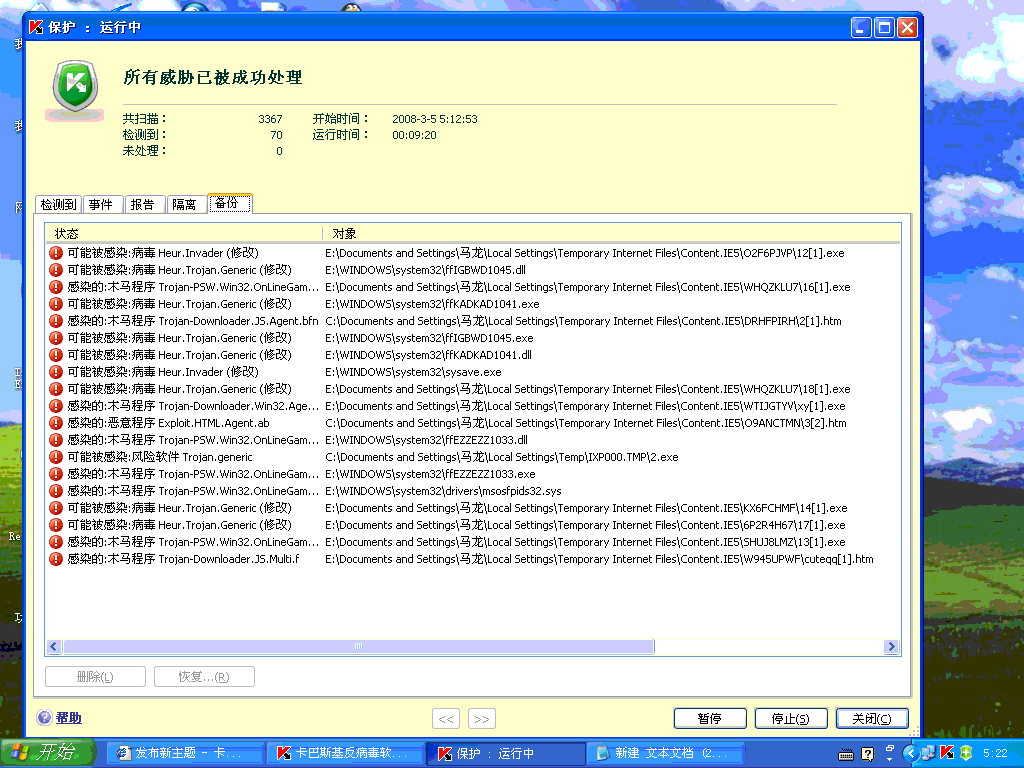This screenshot has height=768, width=1024.
Task: Click the icon of the 风险软件 Trojan.generic row
Action: [56, 456]
